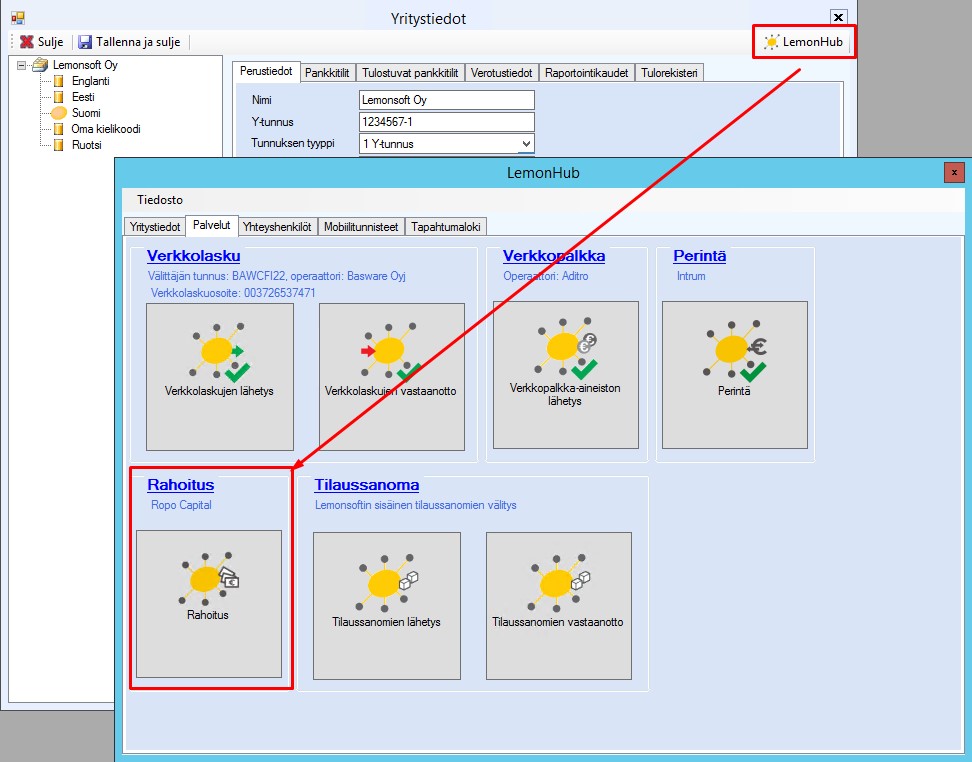
Task: Click the Lemonsoftin sisäinen tilaussanomien välitys text
Action: 415,505
